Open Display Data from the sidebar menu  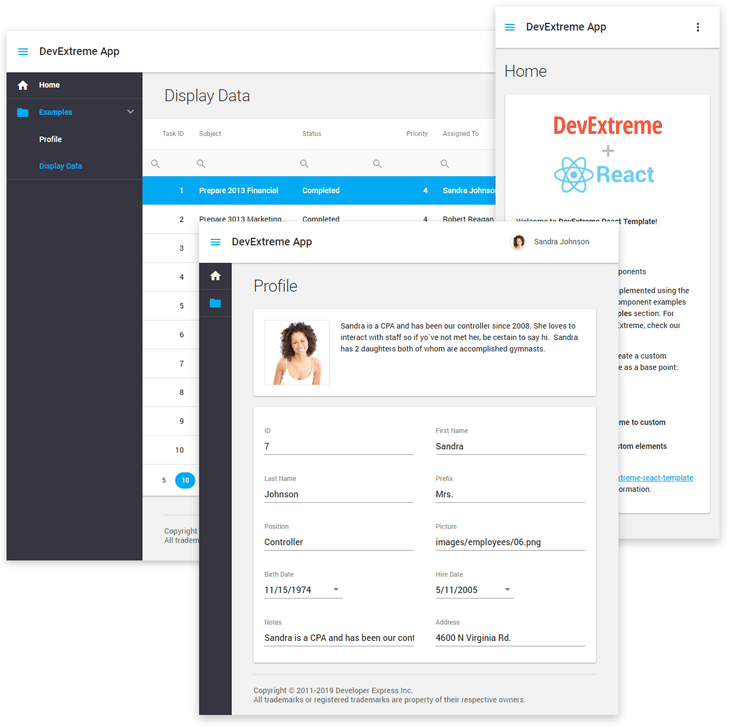(74, 166)
